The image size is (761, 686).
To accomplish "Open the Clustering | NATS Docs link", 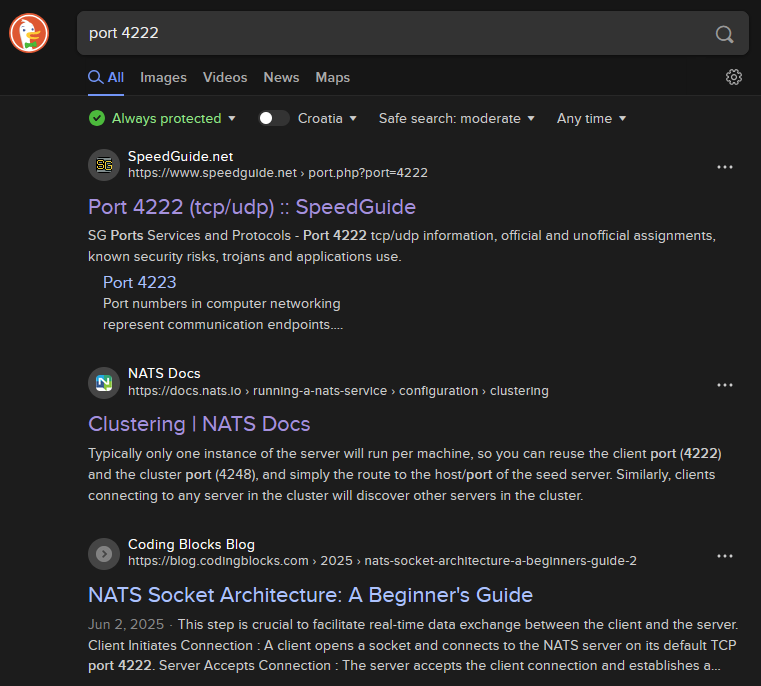I will point(199,424).
